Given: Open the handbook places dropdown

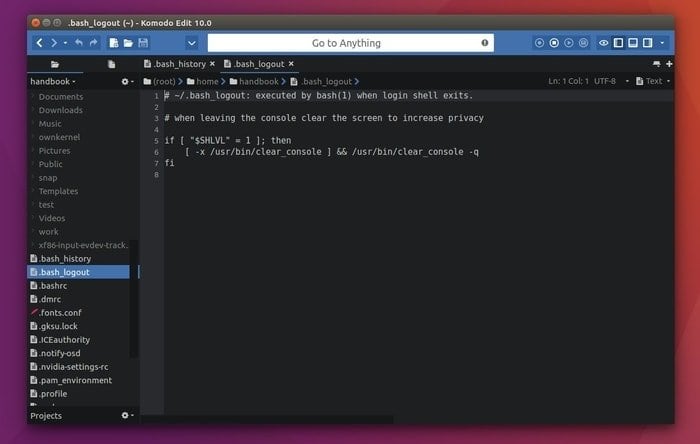Looking at the screenshot, I should click(x=53, y=81).
